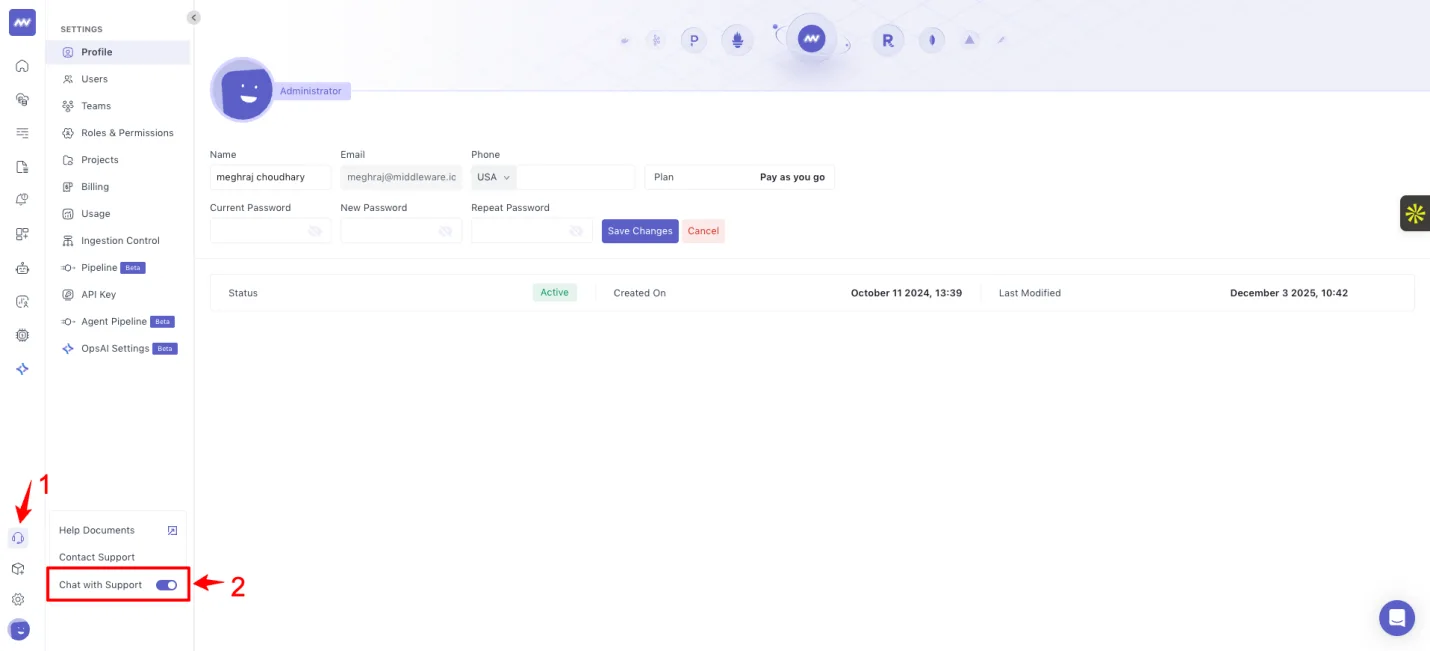Click the Cancel button
The height and width of the screenshot is (651, 1430).
click(x=703, y=231)
